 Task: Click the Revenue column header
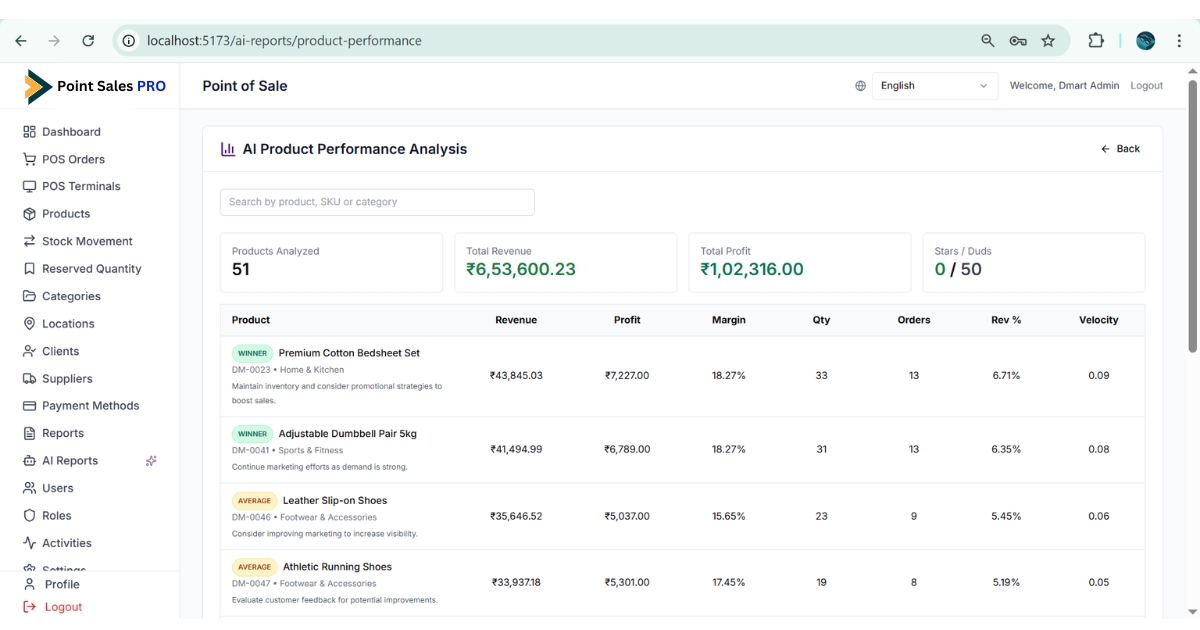(516, 320)
